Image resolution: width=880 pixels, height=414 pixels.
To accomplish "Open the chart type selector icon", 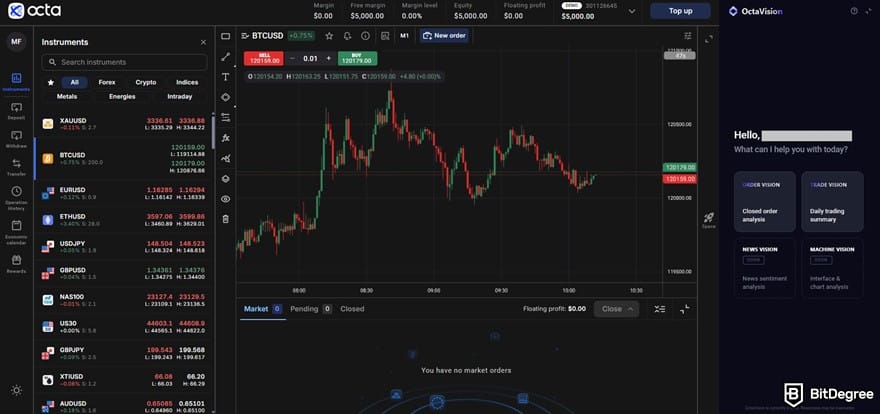I will pos(385,36).
